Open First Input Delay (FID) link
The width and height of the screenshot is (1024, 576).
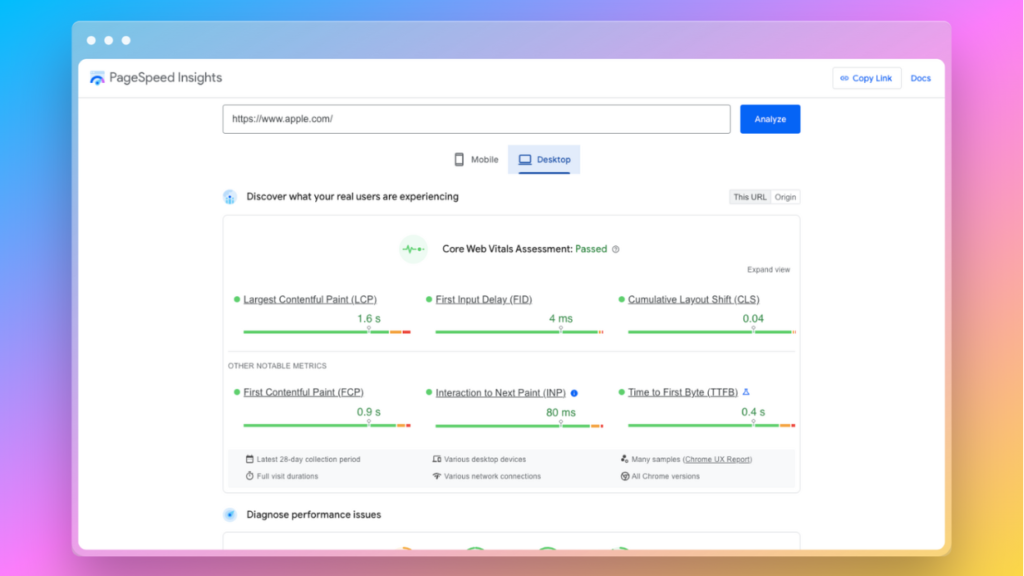pyautogui.click(x=484, y=299)
